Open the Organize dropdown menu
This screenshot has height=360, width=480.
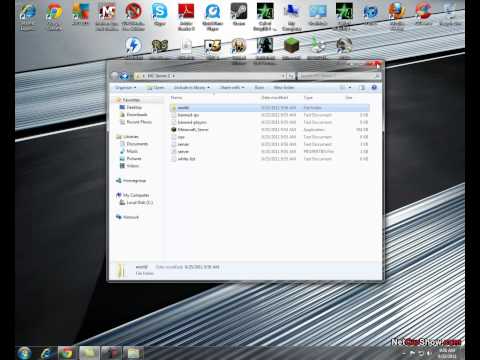pyautogui.click(x=125, y=87)
